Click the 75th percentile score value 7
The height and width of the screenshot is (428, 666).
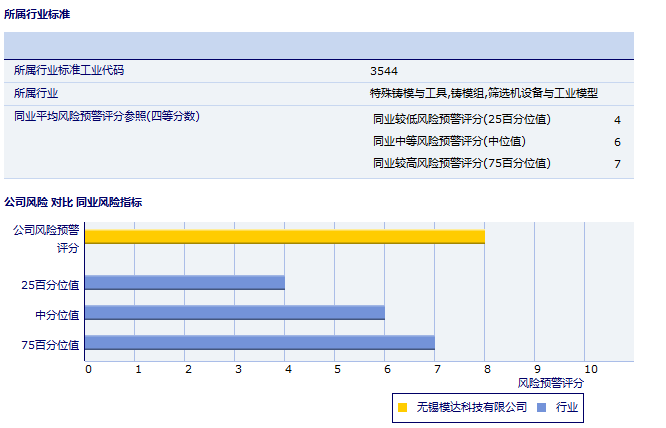[617, 164]
